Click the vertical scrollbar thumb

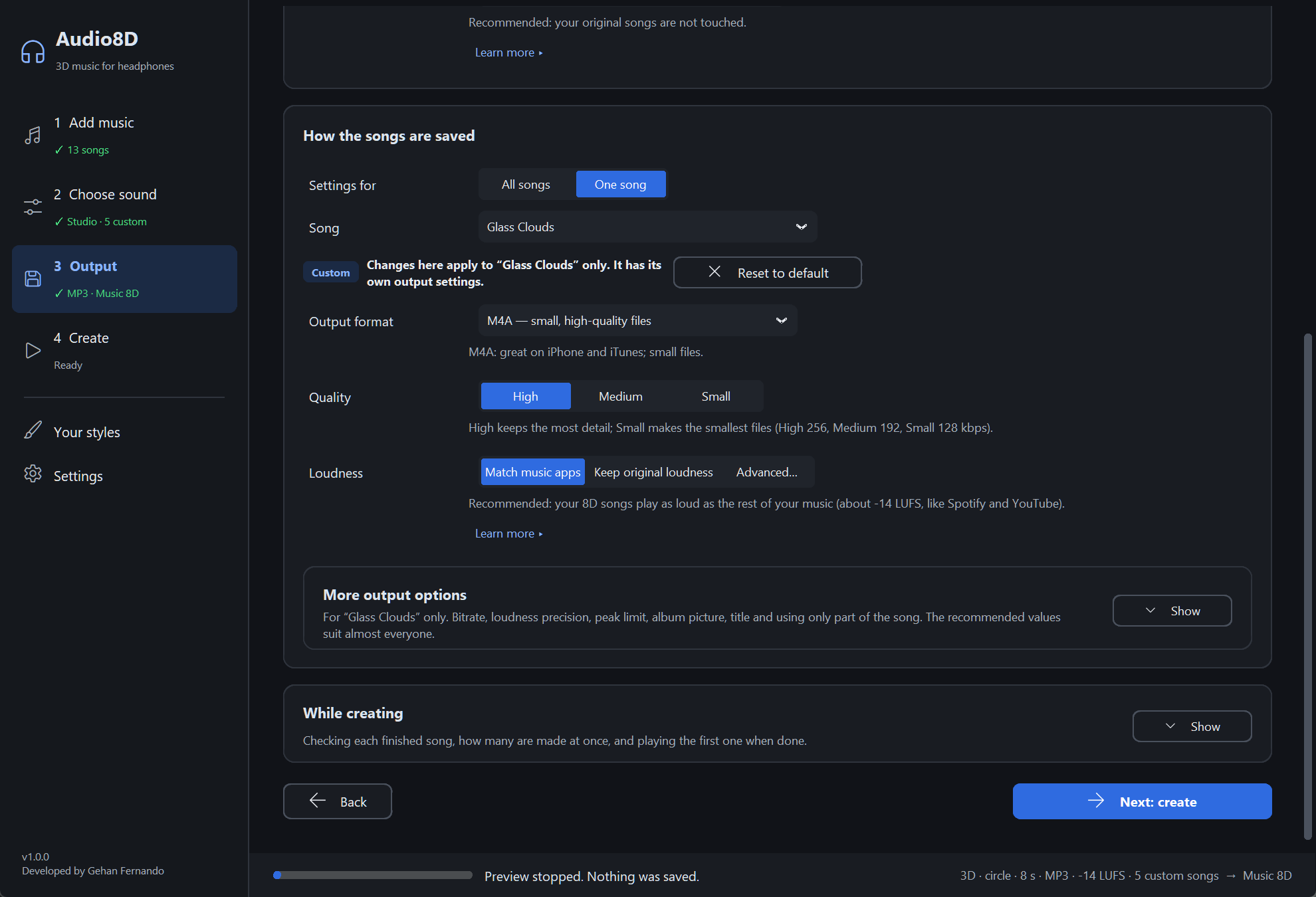tap(1308, 586)
